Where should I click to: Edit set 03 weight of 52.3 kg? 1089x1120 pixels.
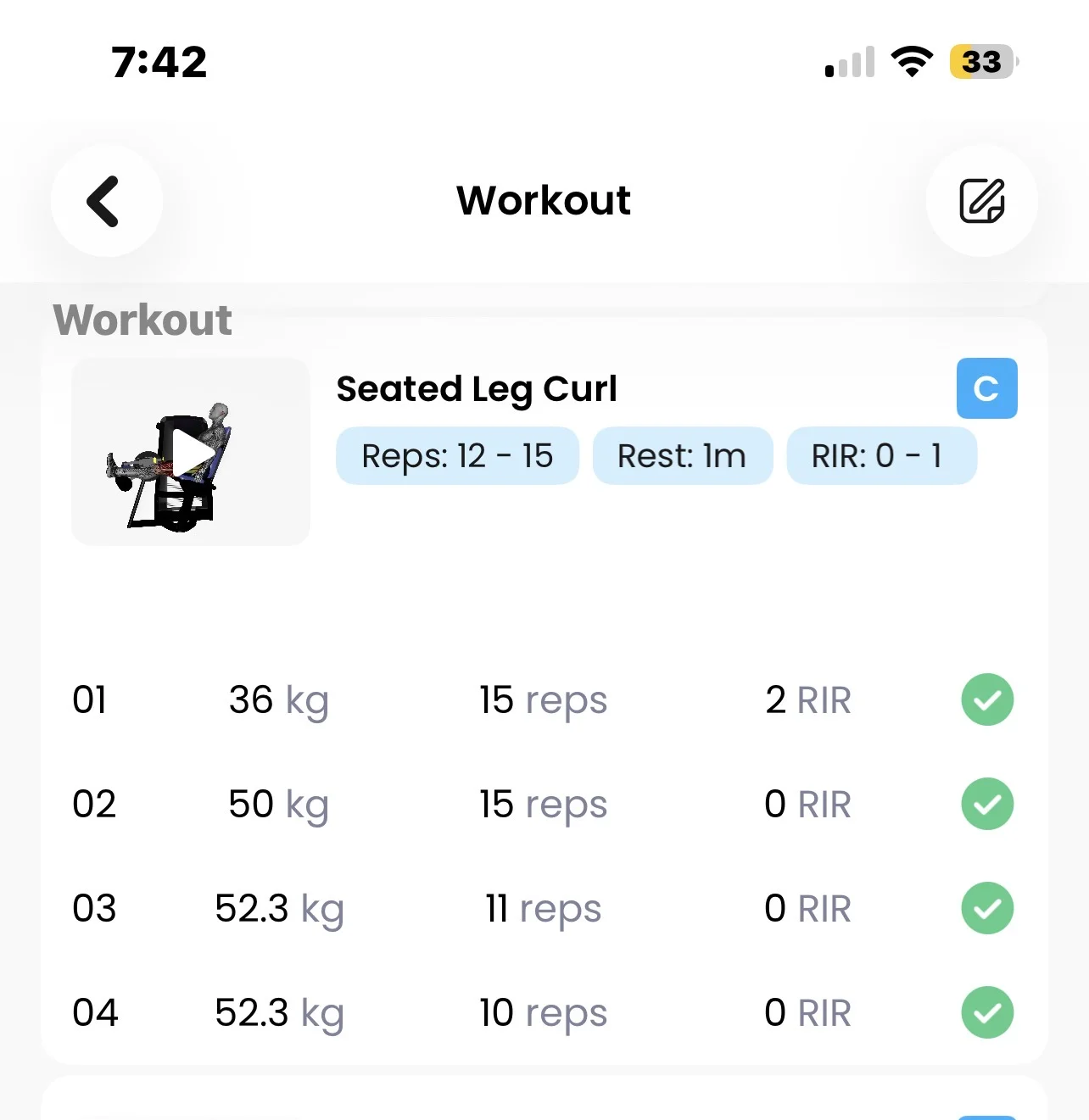click(278, 908)
